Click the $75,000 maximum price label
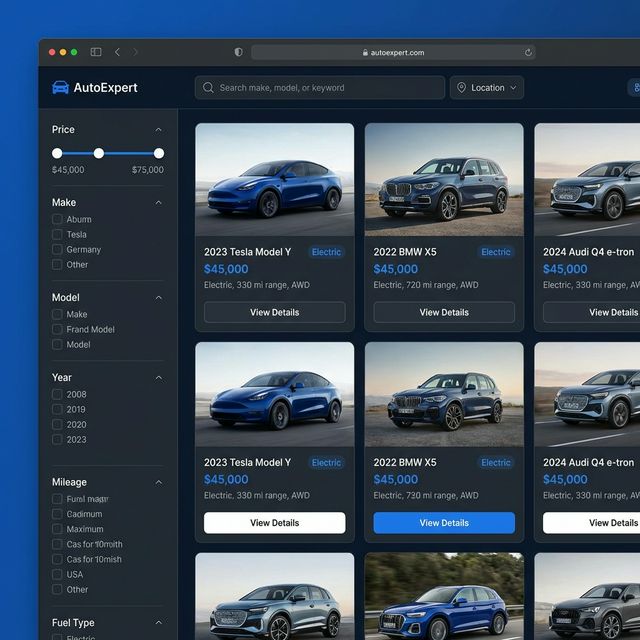The image size is (640, 640). click(x=148, y=170)
